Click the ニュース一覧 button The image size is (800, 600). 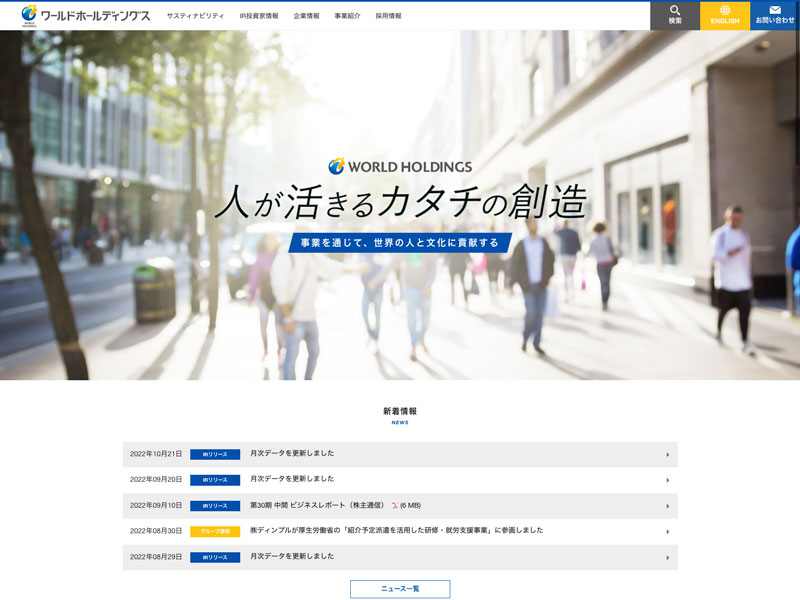[400, 589]
